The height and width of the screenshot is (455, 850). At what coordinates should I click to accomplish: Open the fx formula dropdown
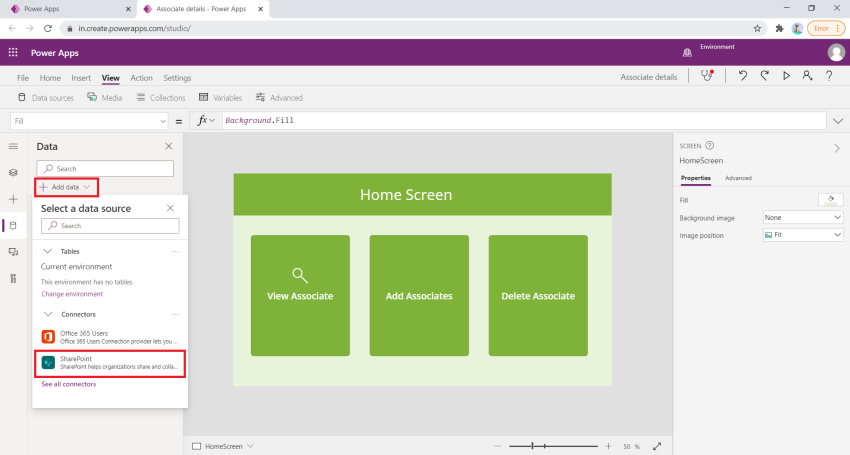click(205, 120)
